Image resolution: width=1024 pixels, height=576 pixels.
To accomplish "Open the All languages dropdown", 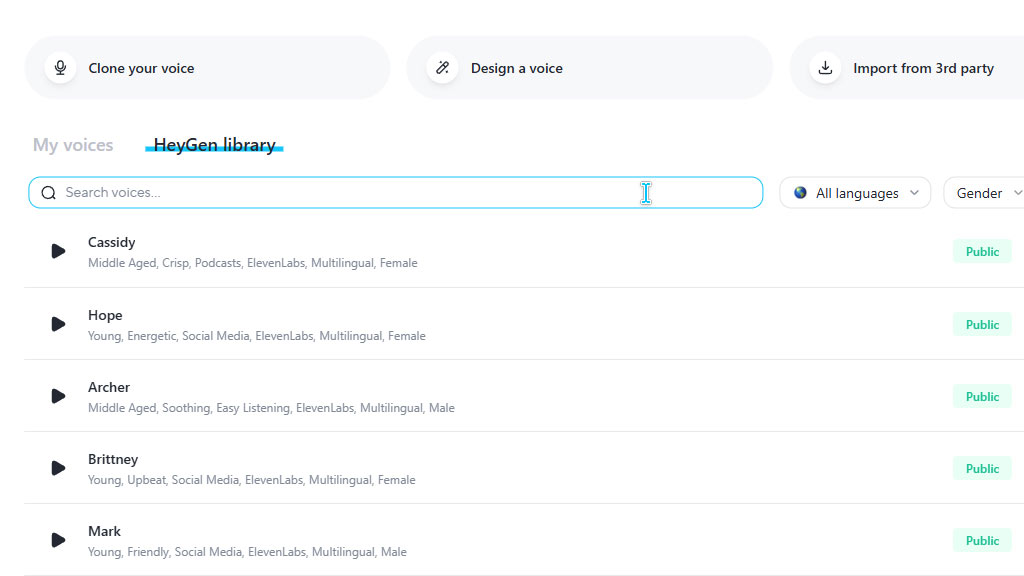I will 855,193.
